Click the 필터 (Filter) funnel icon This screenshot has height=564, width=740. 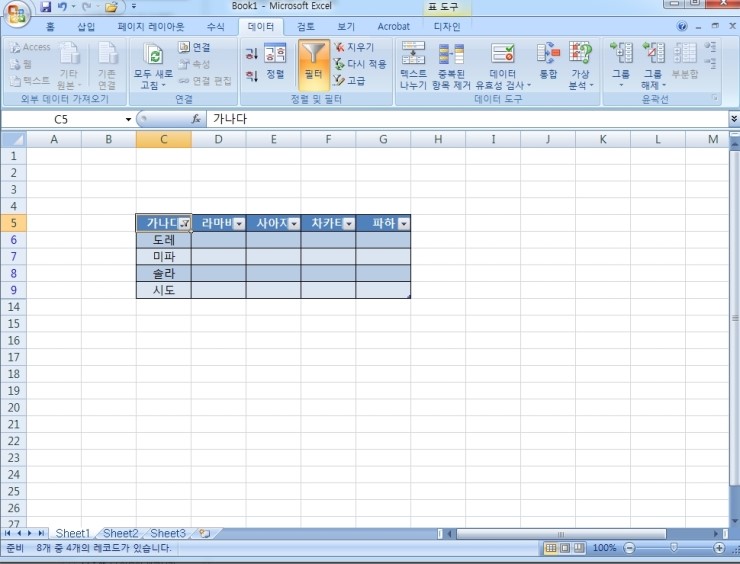click(314, 60)
